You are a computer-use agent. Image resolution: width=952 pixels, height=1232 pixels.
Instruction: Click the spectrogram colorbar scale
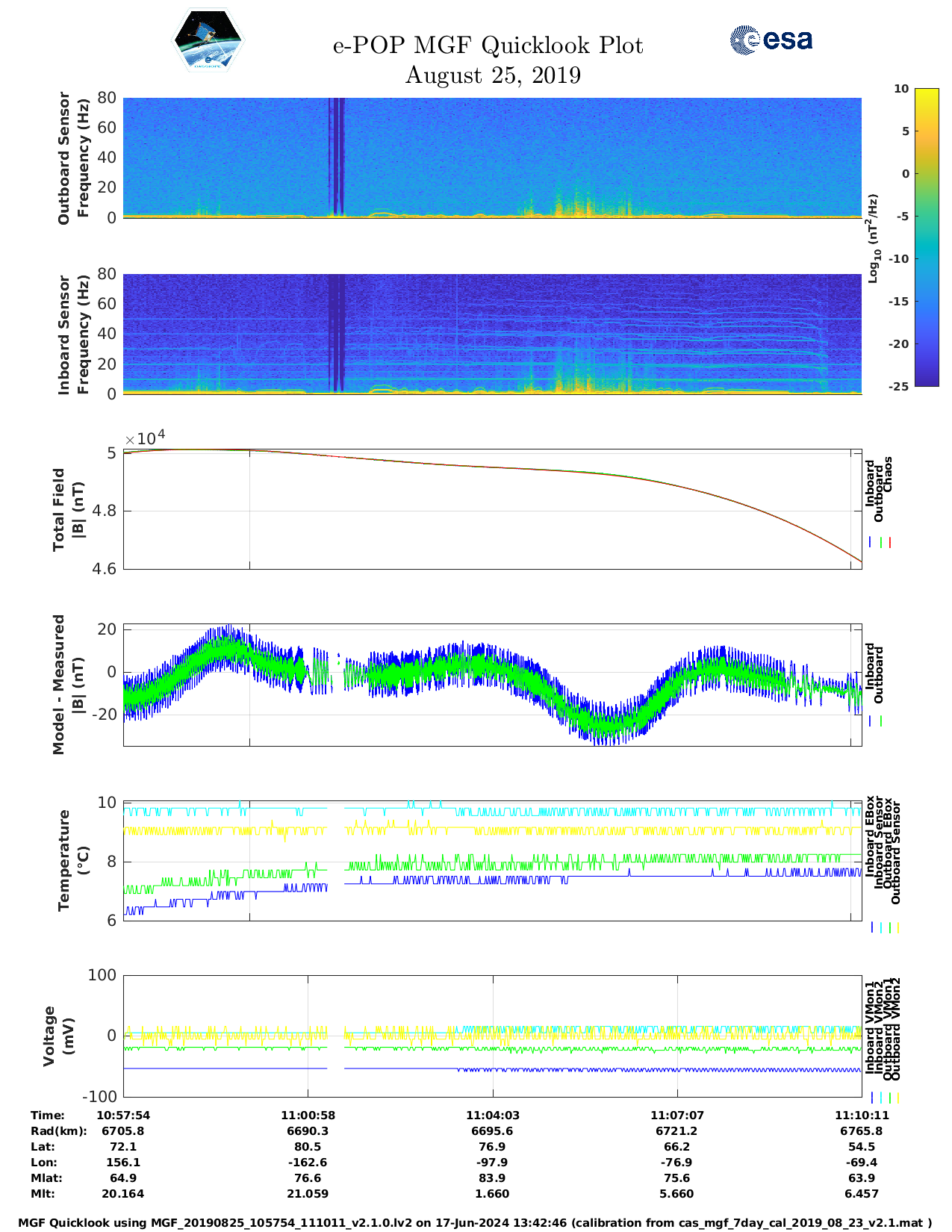coord(926,237)
